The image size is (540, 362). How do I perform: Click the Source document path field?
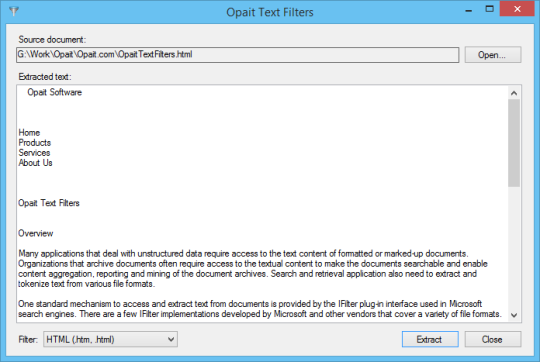238,55
